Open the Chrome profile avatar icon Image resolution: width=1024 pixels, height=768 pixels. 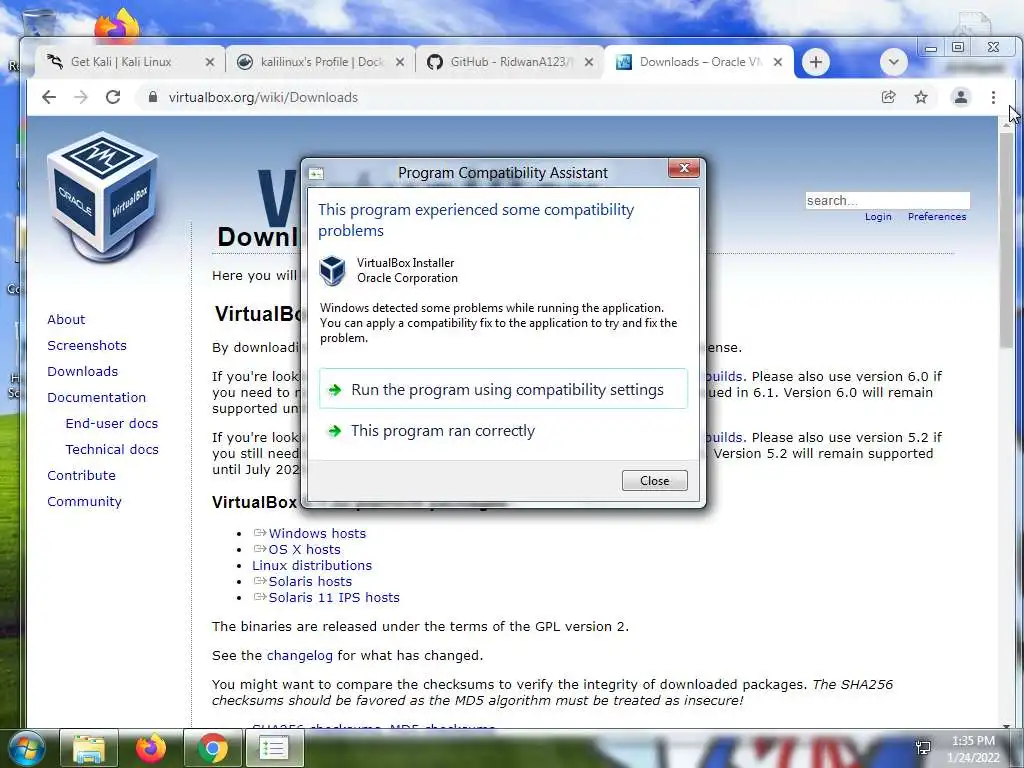pyautogui.click(x=961, y=97)
